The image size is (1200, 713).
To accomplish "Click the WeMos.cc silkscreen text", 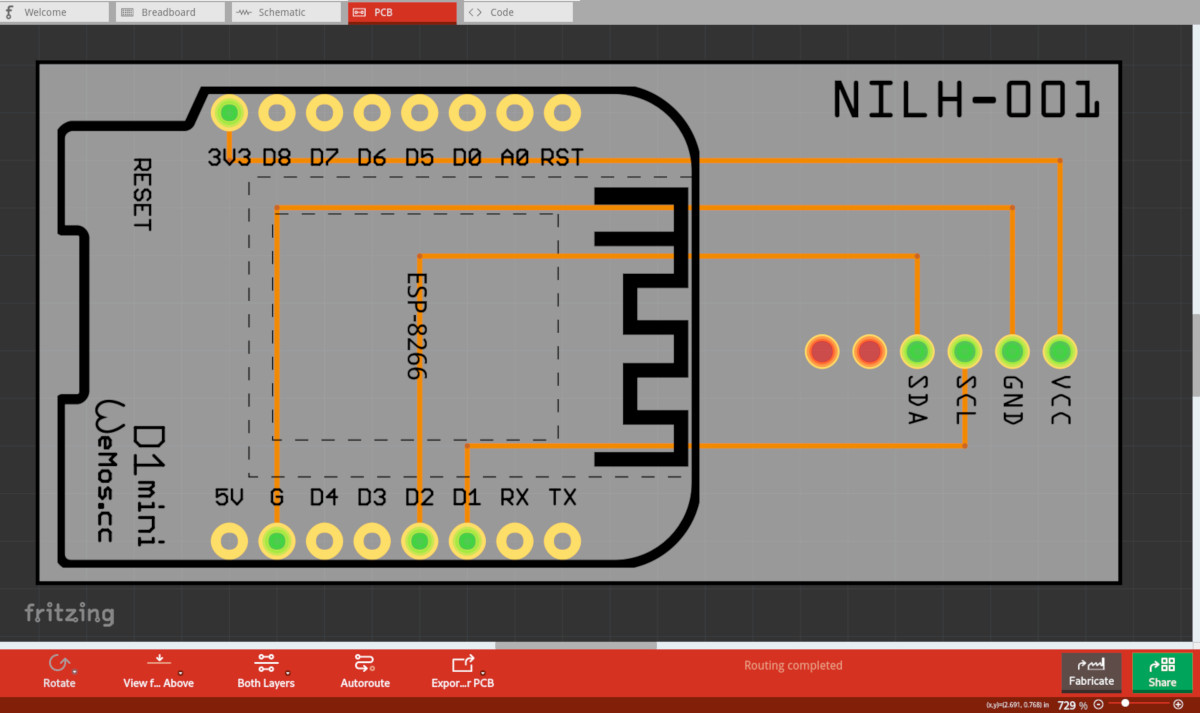I will tap(106, 471).
